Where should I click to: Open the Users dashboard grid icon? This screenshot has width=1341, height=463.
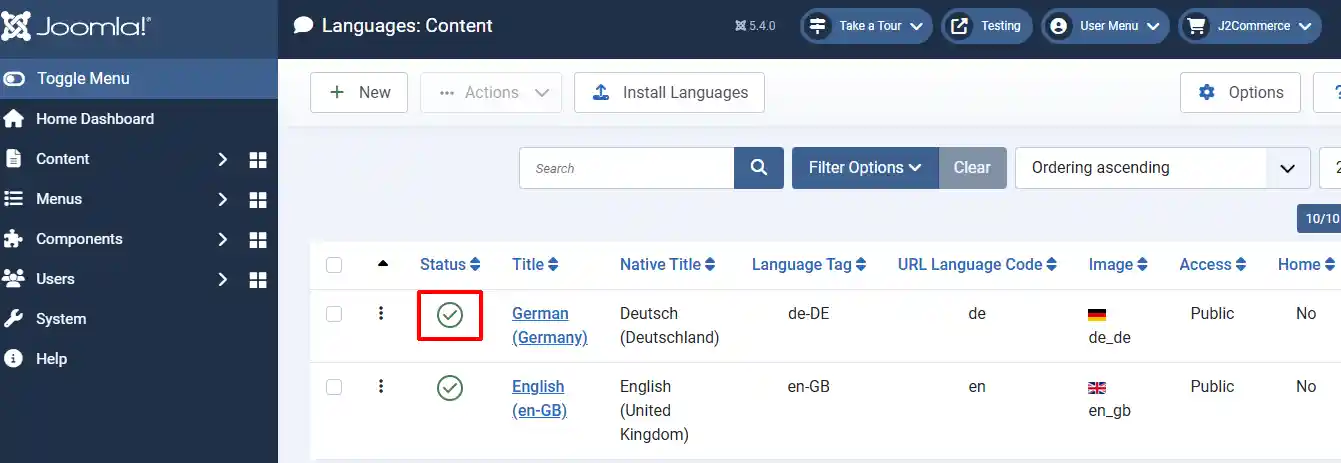point(258,280)
